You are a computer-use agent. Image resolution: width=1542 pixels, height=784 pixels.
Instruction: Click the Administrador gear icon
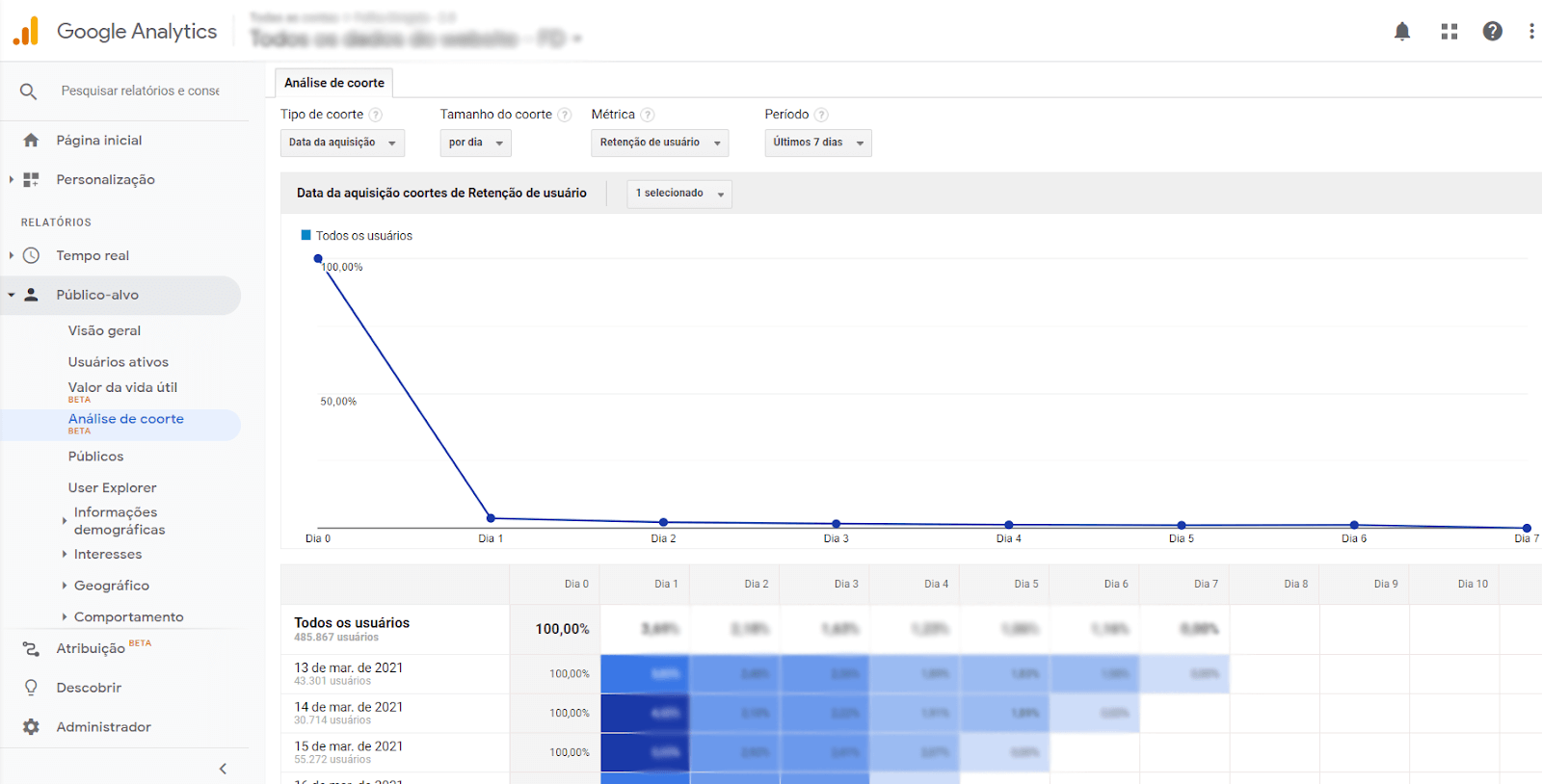(x=31, y=727)
